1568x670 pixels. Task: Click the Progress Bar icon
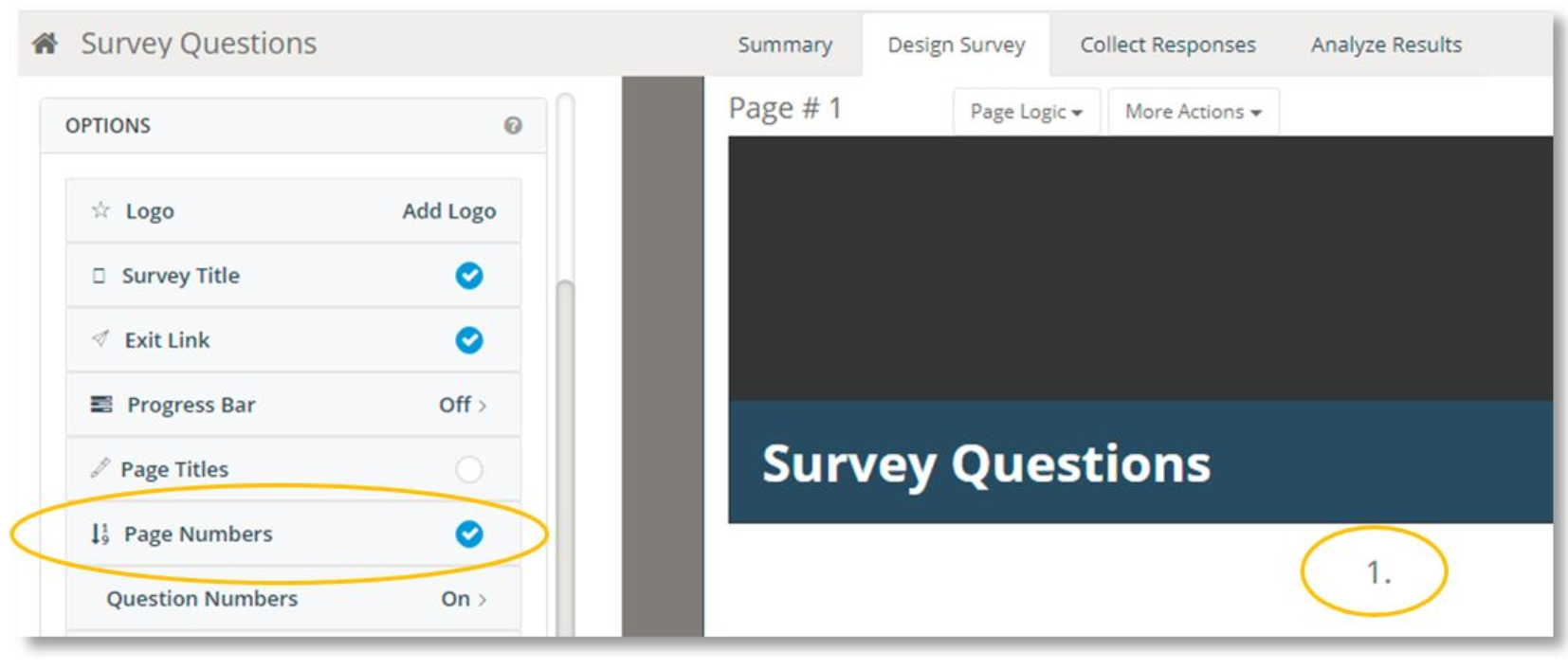coord(100,405)
